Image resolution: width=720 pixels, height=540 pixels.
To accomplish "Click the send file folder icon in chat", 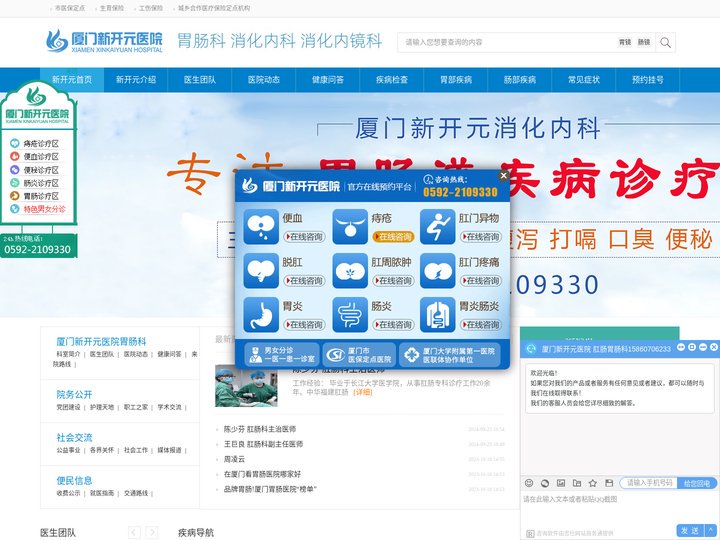I will pos(577,483).
